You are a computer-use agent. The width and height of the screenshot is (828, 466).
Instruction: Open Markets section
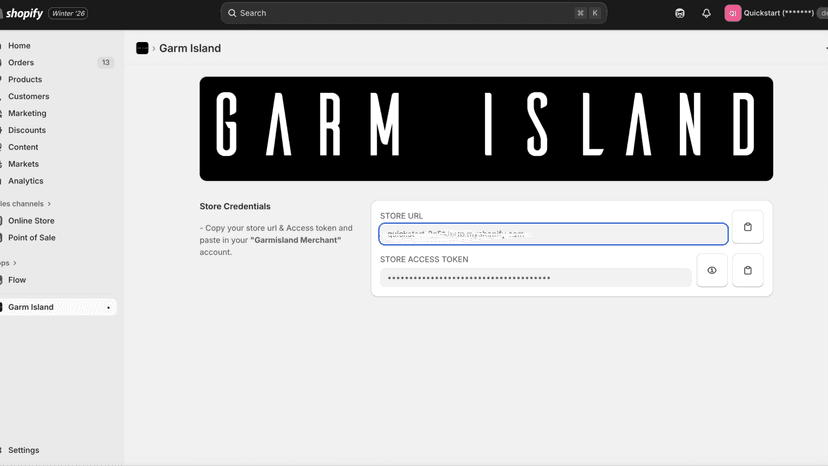pos(23,164)
